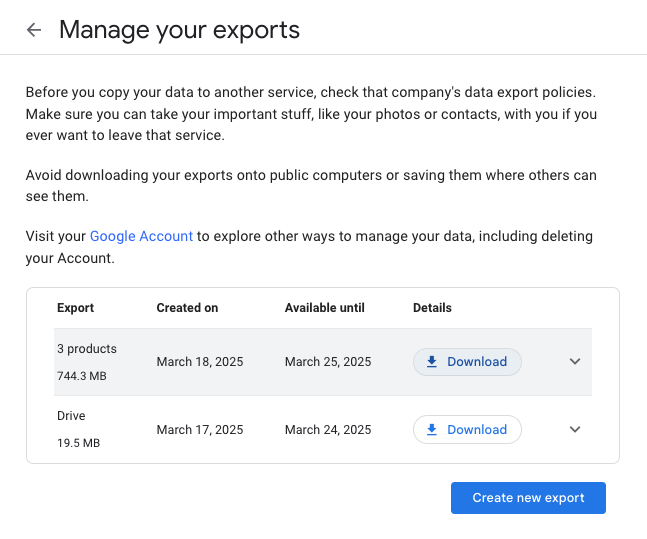
Task: Click the March 24, 2025 expiry date
Action: pyautogui.click(x=328, y=430)
